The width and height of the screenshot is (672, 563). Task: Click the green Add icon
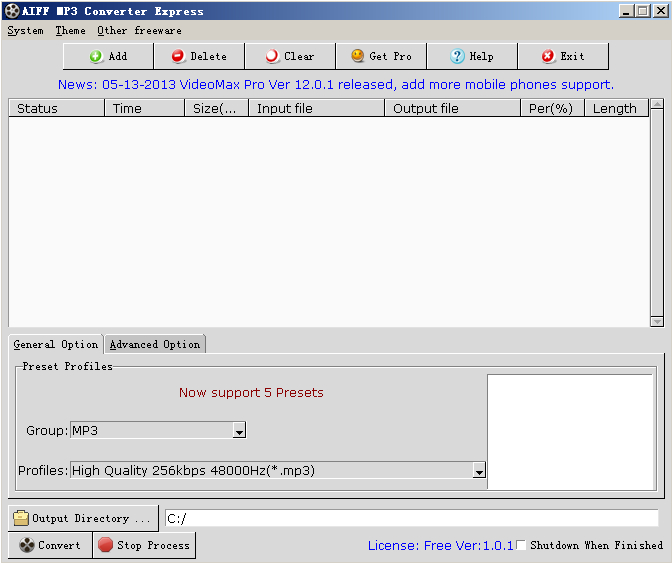[x=96, y=56]
